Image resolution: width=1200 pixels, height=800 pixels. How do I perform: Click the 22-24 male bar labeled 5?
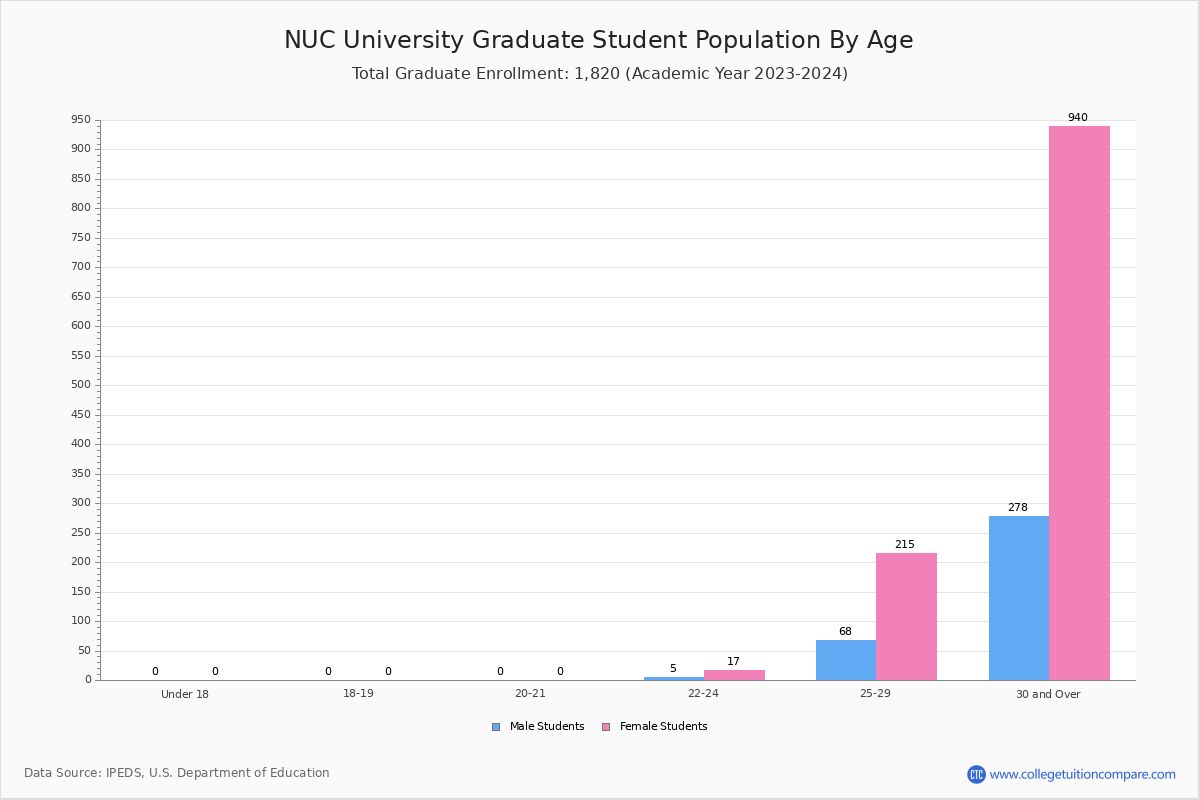(674, 678)
